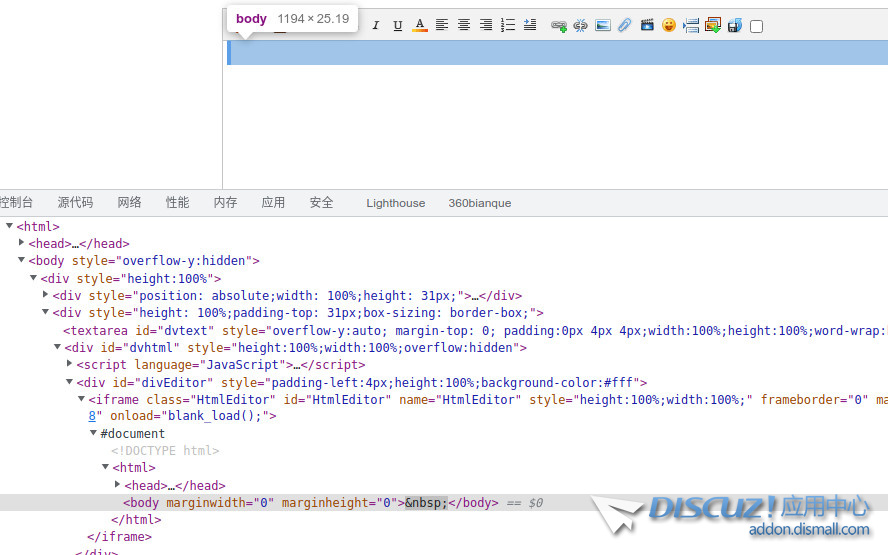Switch to the 网络 tab
Image resolution: width=888 pixels, height=555 pixels.
tap(129, 203)
